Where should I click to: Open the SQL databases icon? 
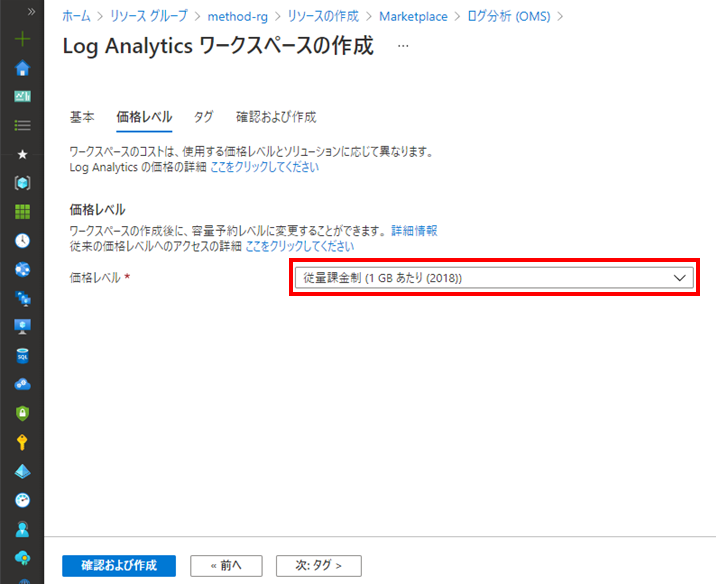click(22, 356)
